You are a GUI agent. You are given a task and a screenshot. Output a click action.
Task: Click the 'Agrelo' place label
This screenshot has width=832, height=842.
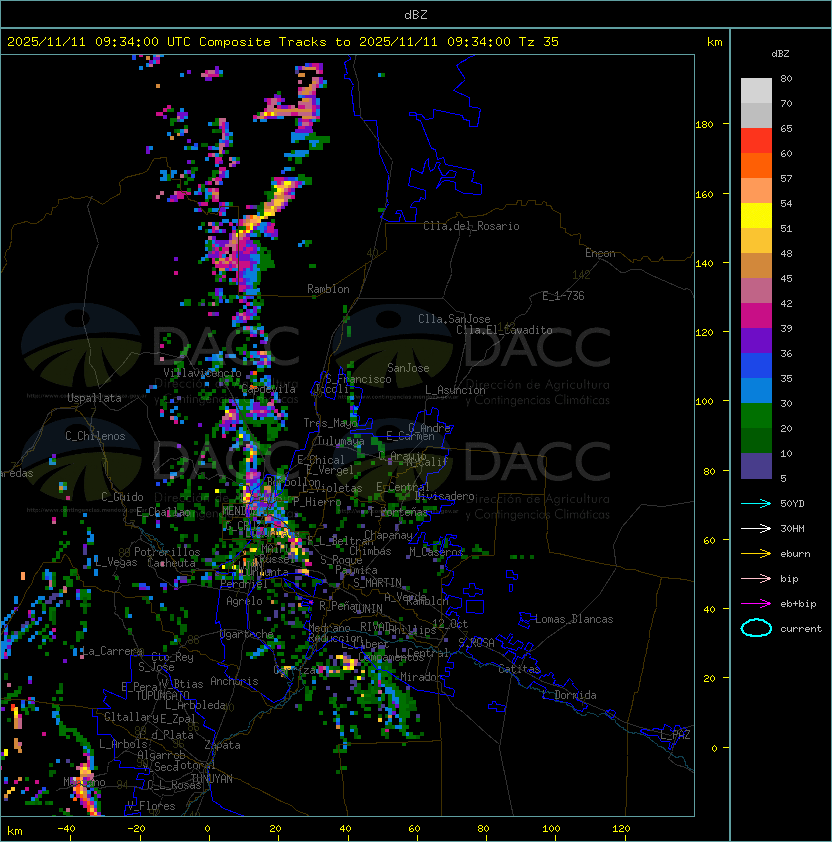[x=244, y=601]
